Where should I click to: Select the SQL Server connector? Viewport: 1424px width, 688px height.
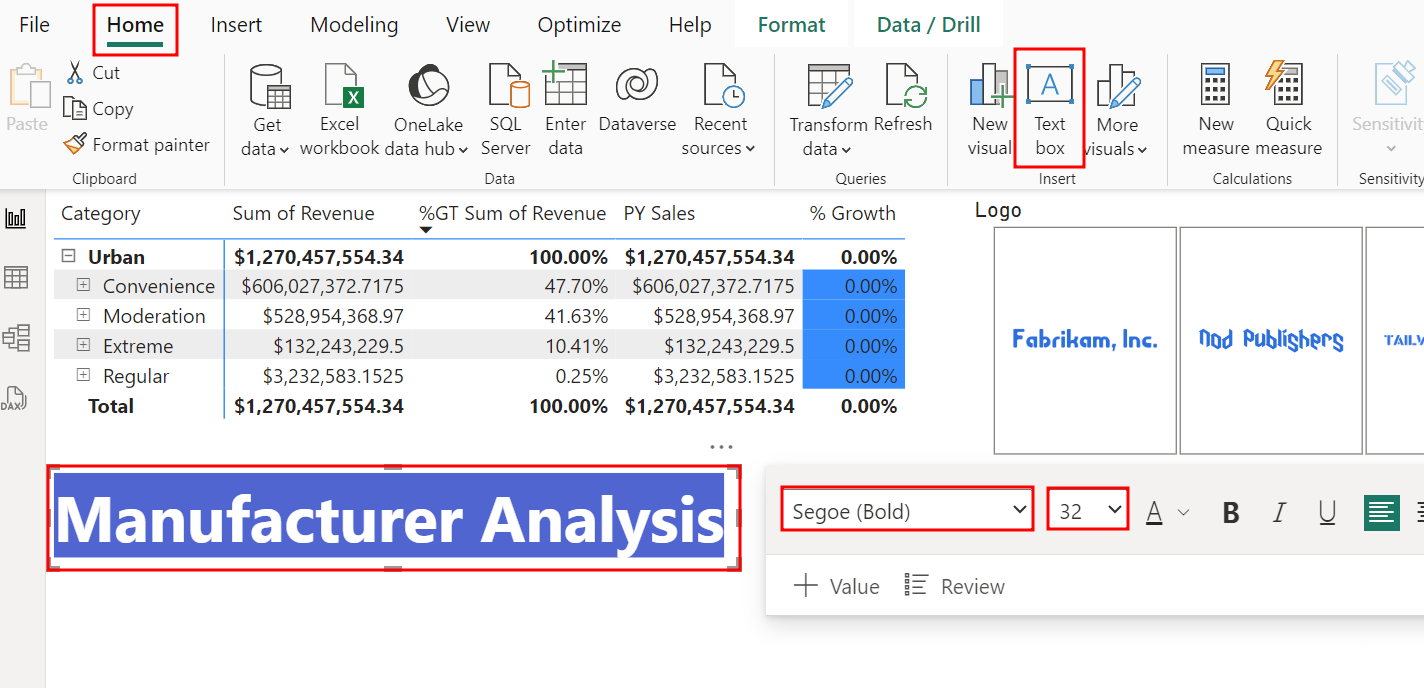tap(505, 108)
